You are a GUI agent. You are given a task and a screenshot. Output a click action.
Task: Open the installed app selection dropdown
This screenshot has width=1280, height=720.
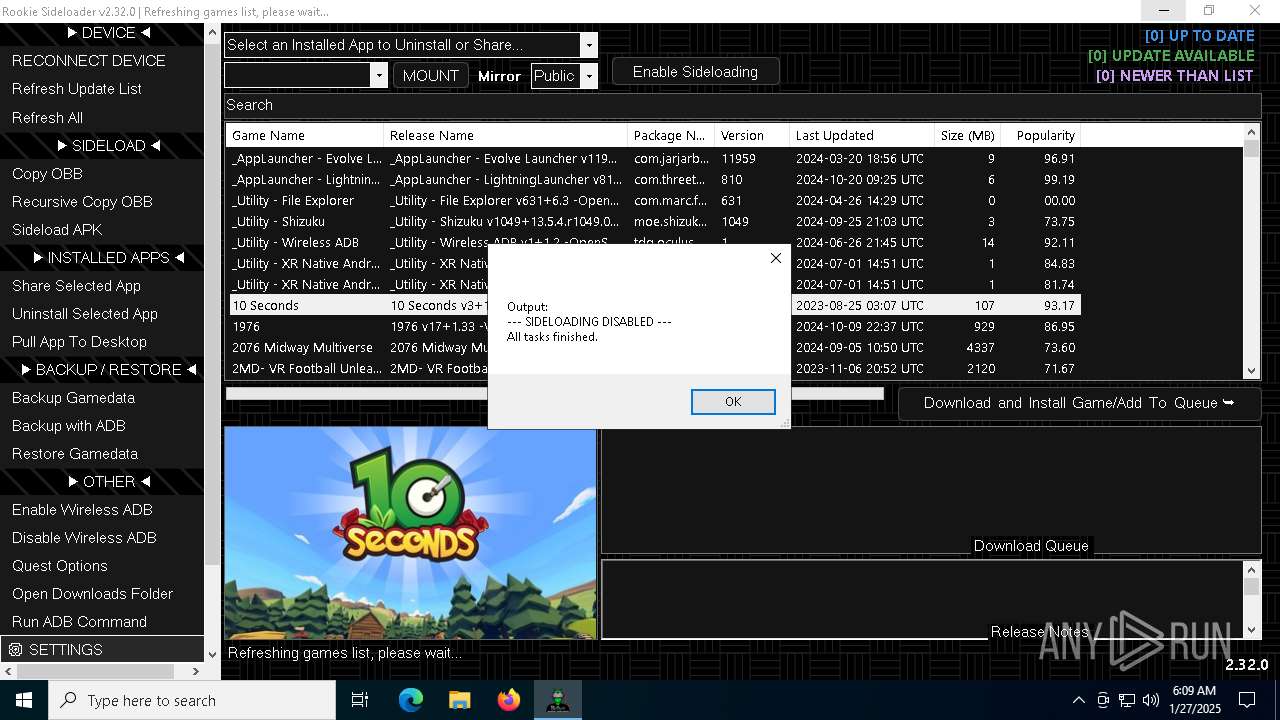coord(589,45)
